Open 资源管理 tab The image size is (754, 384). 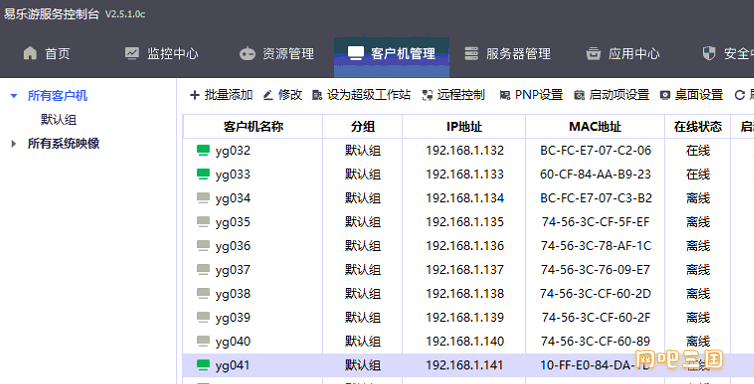click(x=276, y=53)
